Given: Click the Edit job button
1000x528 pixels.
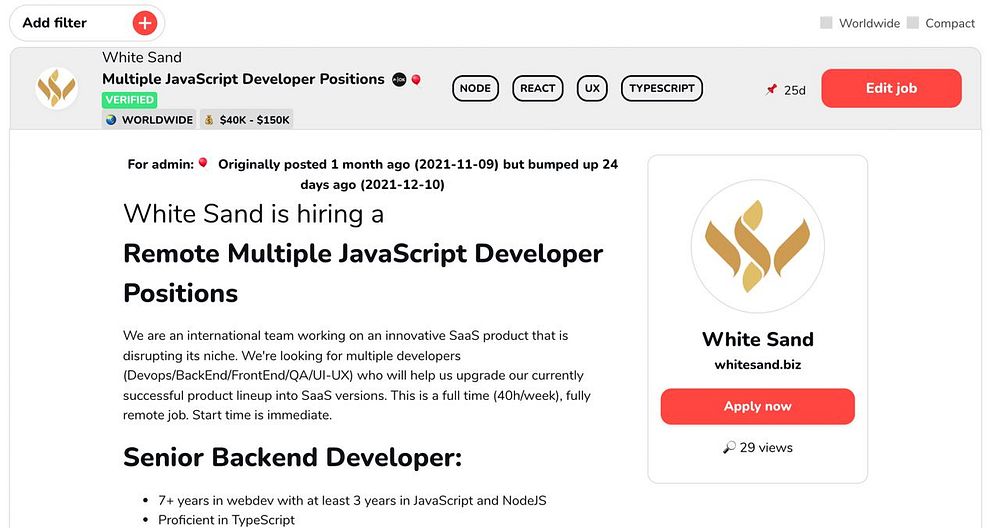Looking at the screenshot, I should click(891, 88).
